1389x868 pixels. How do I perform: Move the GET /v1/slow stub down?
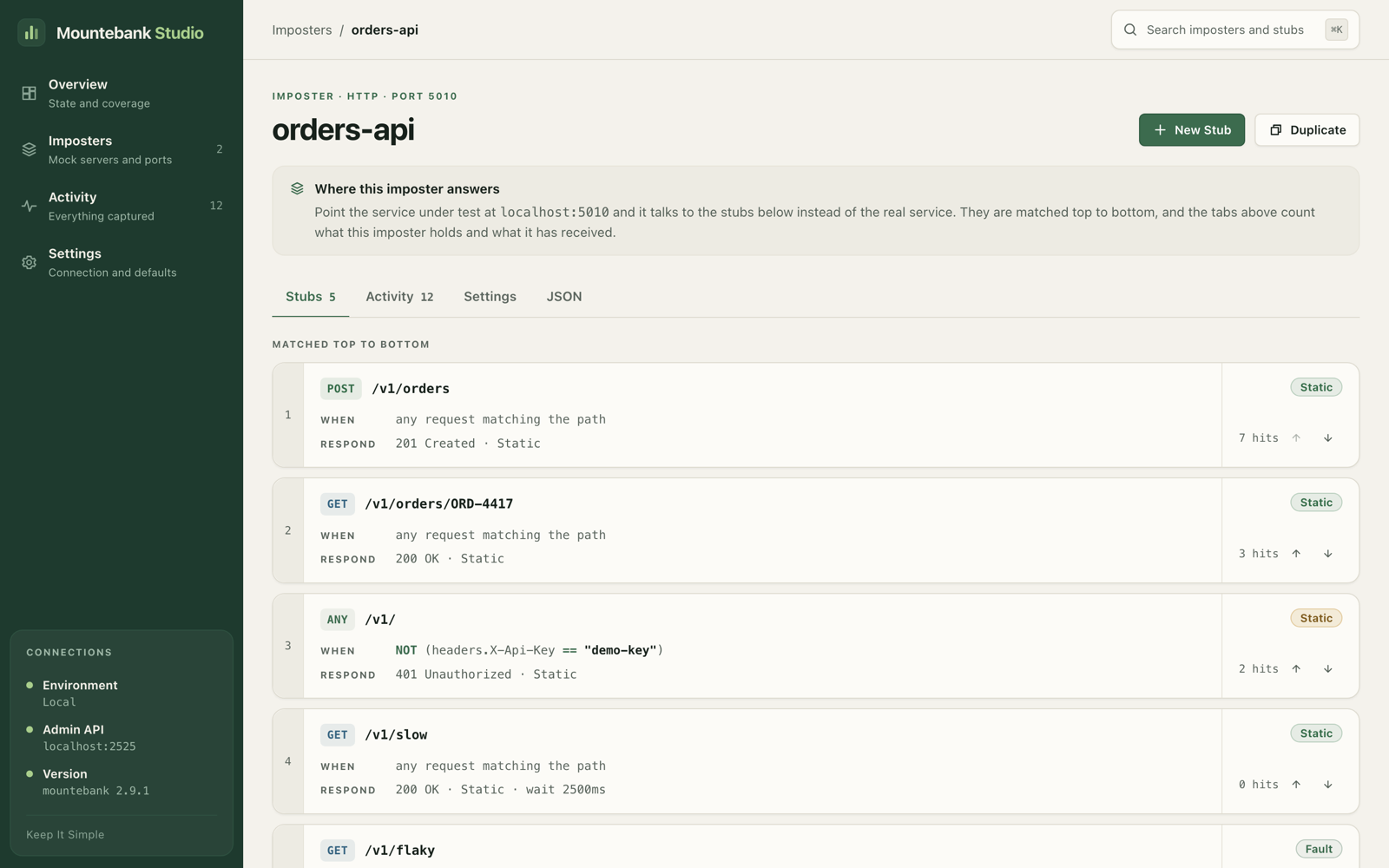1328,785
